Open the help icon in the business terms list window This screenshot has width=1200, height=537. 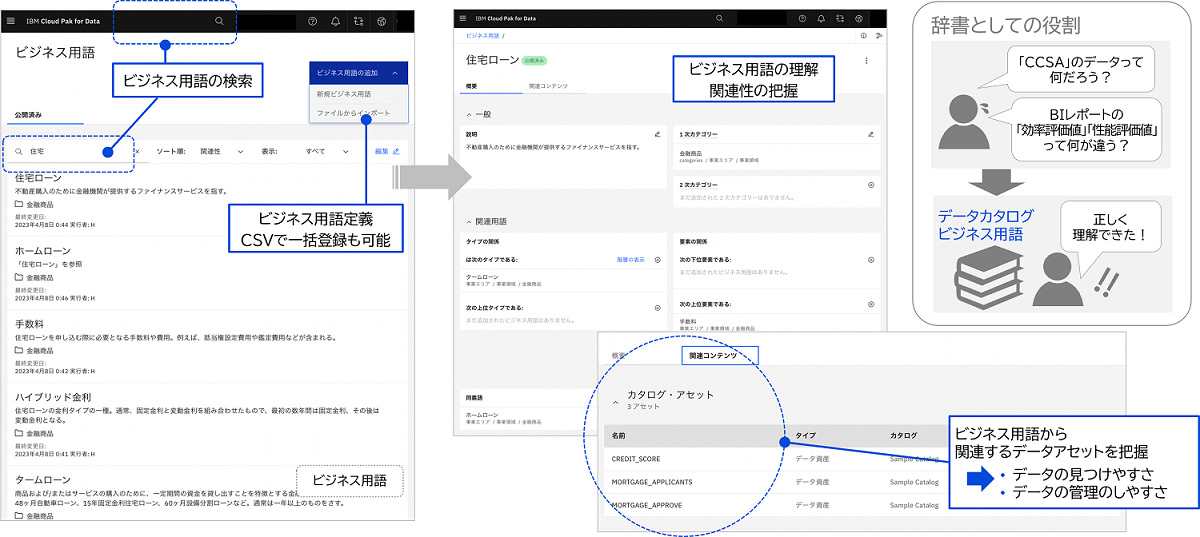pyautogui.click(x=312, y=21)
